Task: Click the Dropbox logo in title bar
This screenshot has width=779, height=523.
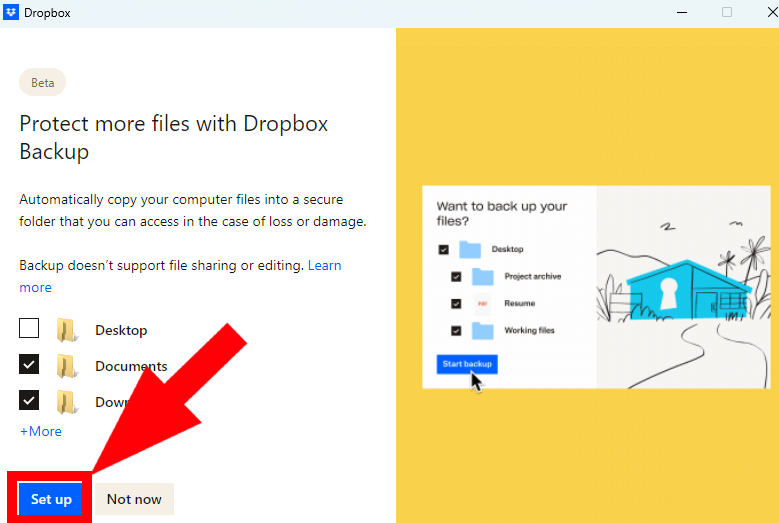Action: click(11, 12)
